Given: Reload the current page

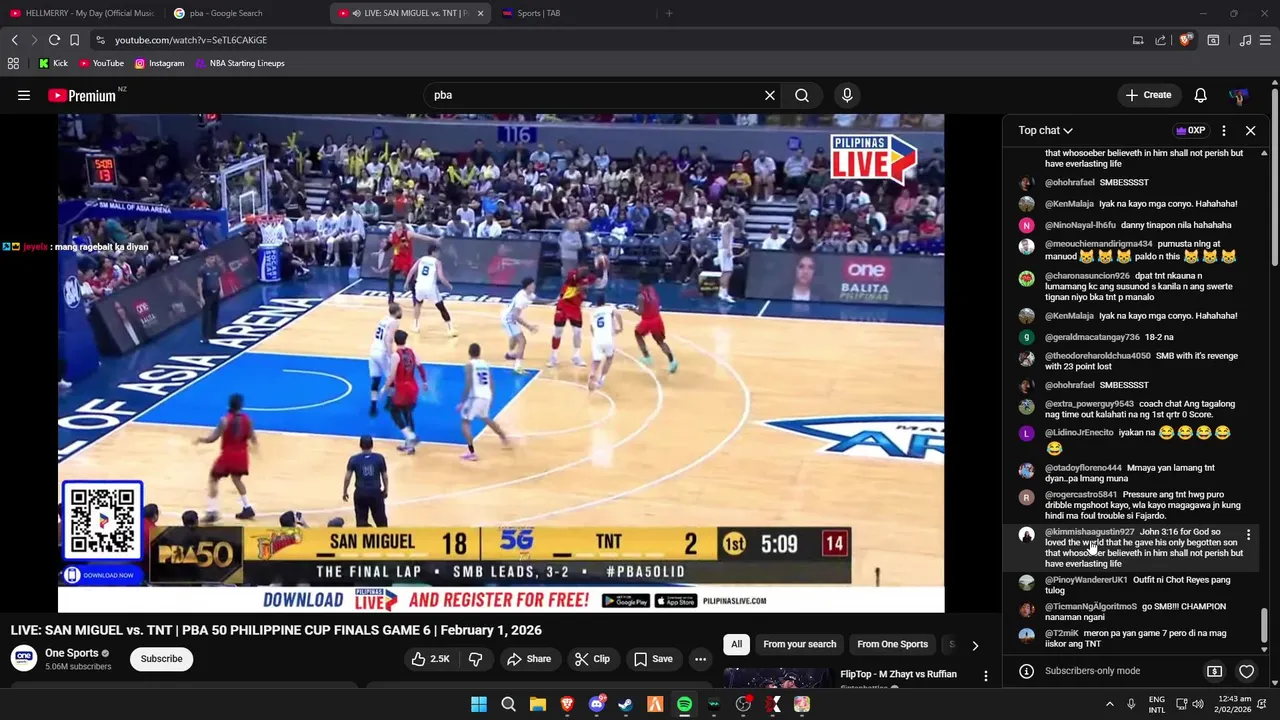Looking at the screenshot, I should tap(54, 40).
